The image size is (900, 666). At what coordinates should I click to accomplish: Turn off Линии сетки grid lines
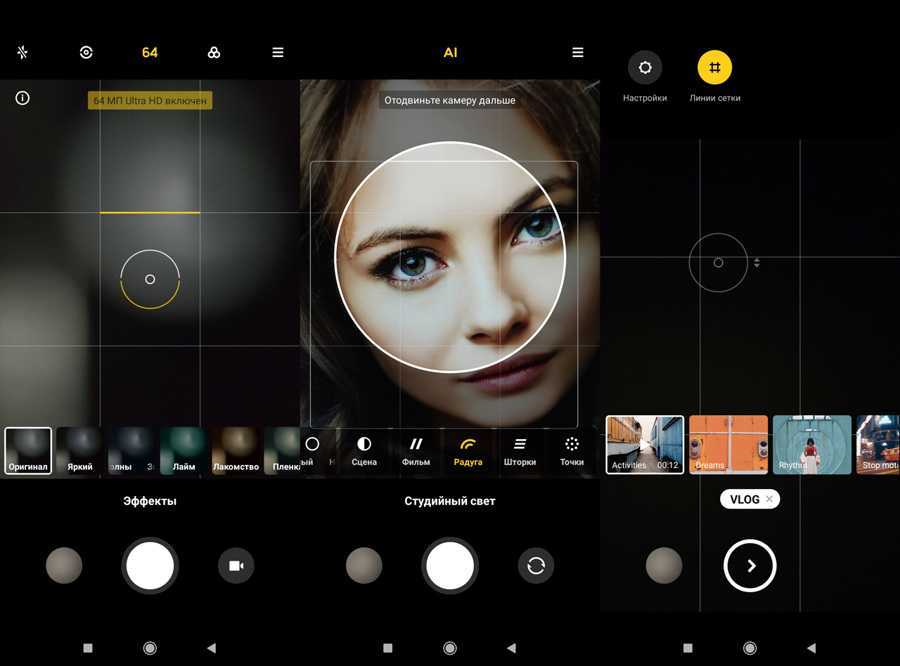coord(714,68)
